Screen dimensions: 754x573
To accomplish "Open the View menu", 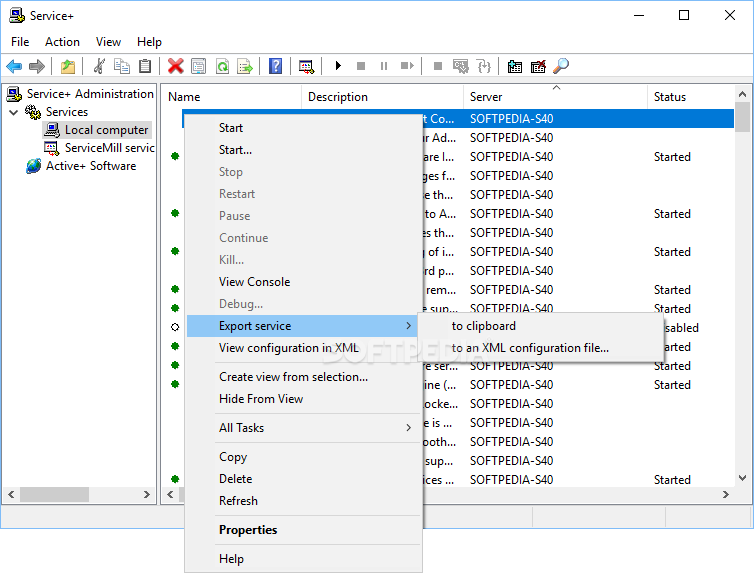I will (x=108, y=42).
